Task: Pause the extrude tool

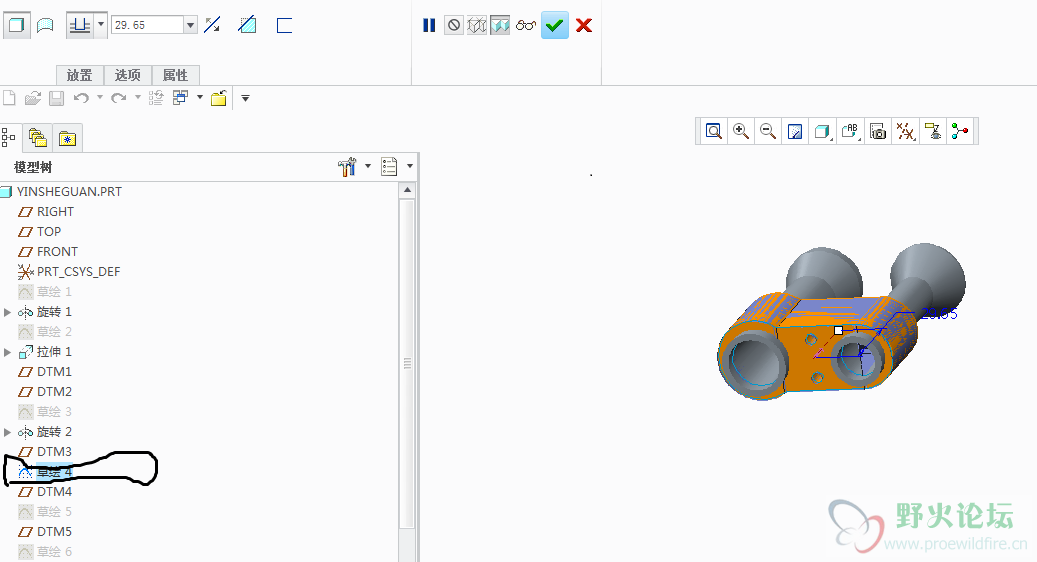Action: coord(429,26)
